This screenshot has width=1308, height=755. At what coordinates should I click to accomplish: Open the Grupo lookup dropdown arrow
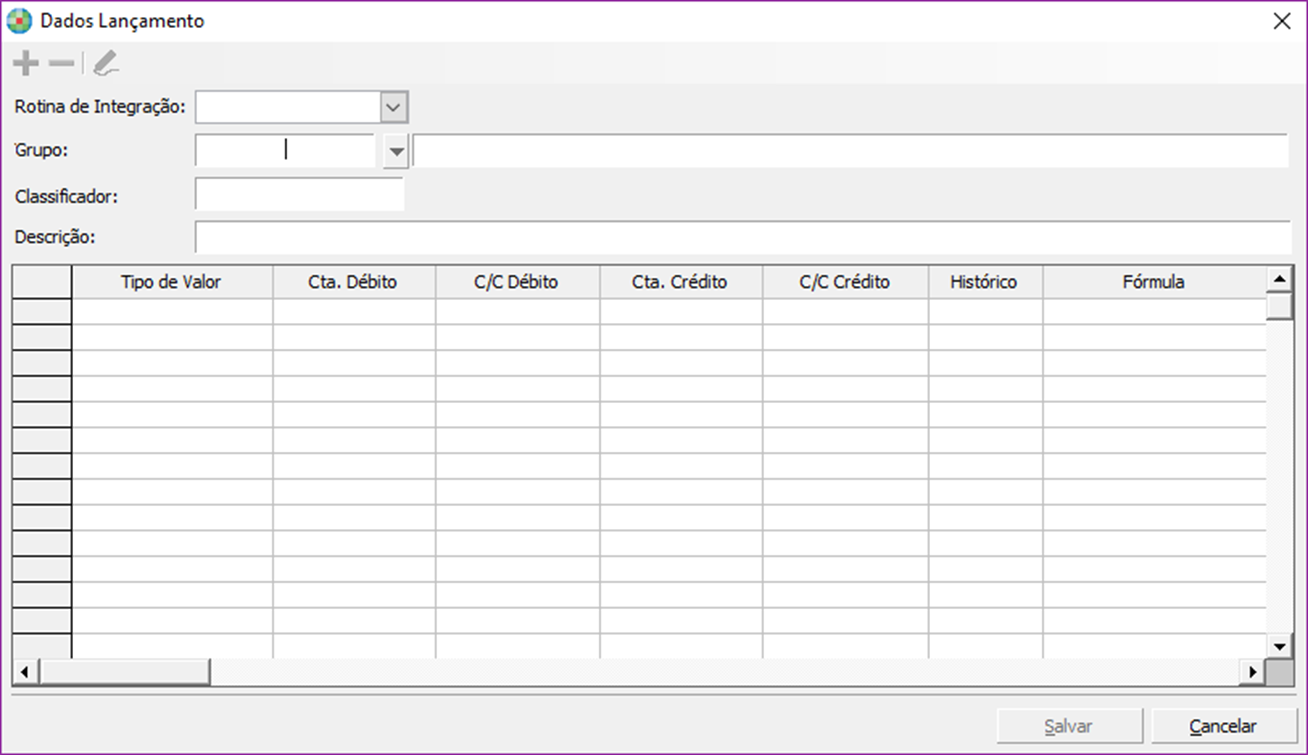pyautogui.click(x=397, y=151)
